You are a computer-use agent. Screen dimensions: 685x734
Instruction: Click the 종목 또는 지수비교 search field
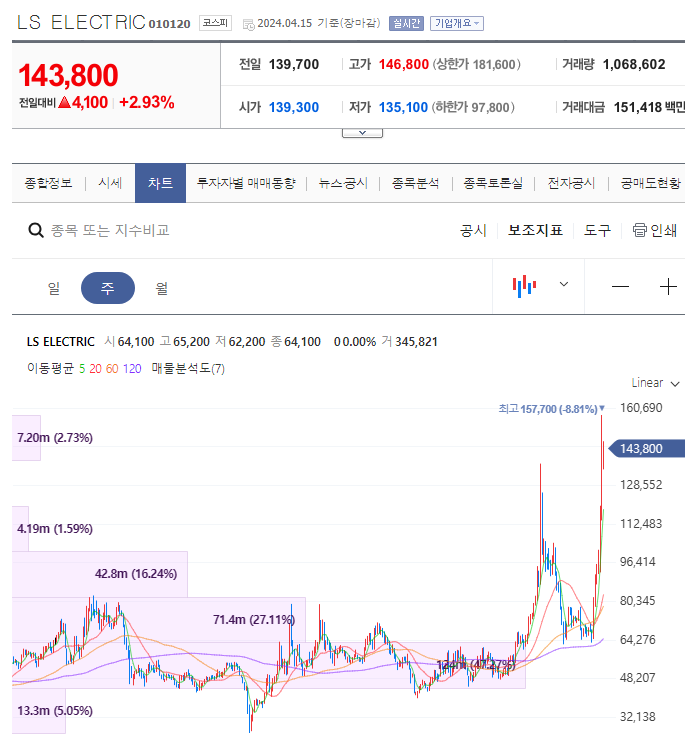click(110, 230)
